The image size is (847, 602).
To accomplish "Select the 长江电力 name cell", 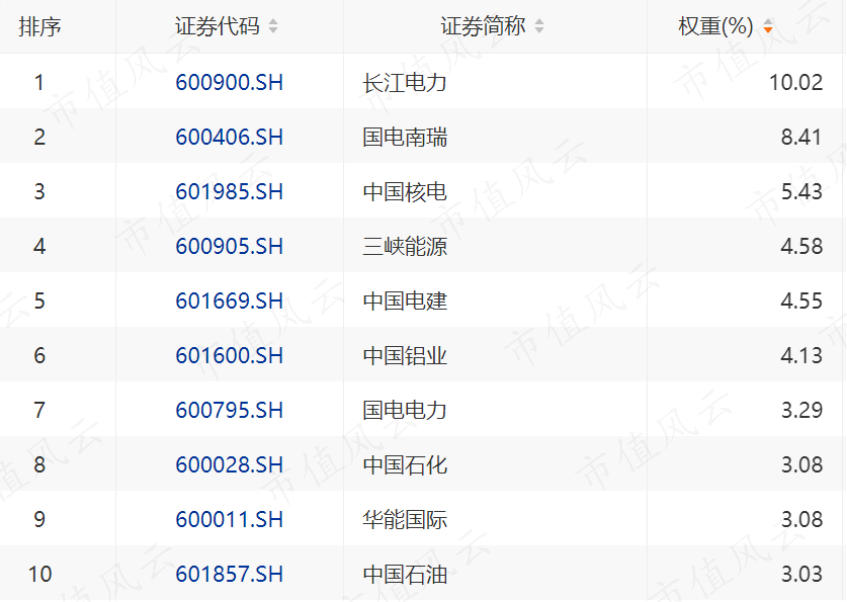I will pos(405,83).
